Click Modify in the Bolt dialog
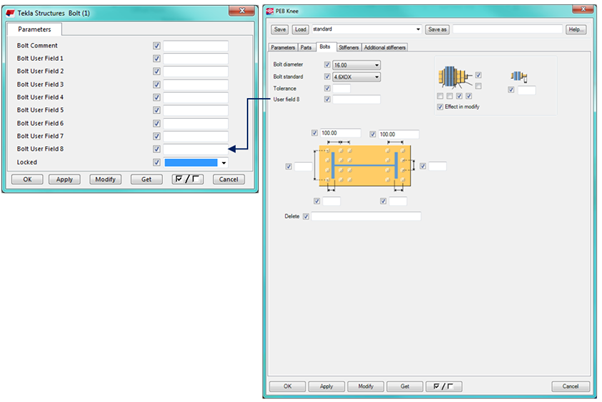The height and width of the screenshot is (402, 602). (x=105, y=179)
